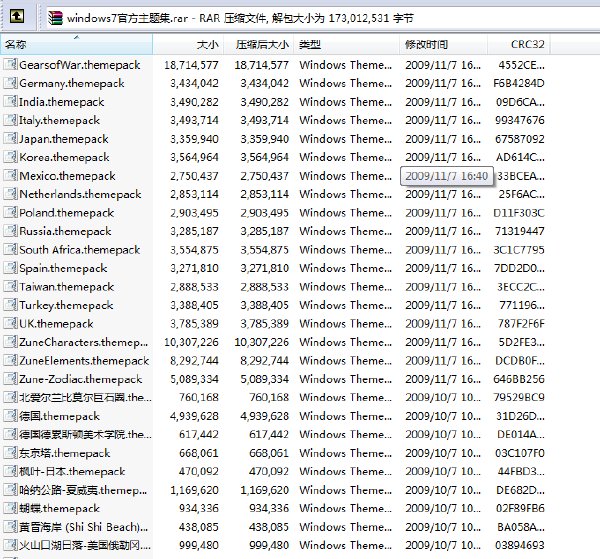Click the 2009/11/7 16:40 date tooltip

point(447,176)
